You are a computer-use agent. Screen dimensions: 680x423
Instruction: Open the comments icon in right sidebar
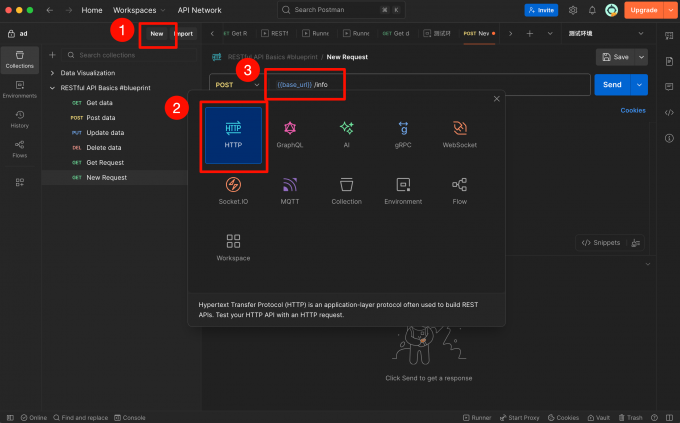click(669, 87)
